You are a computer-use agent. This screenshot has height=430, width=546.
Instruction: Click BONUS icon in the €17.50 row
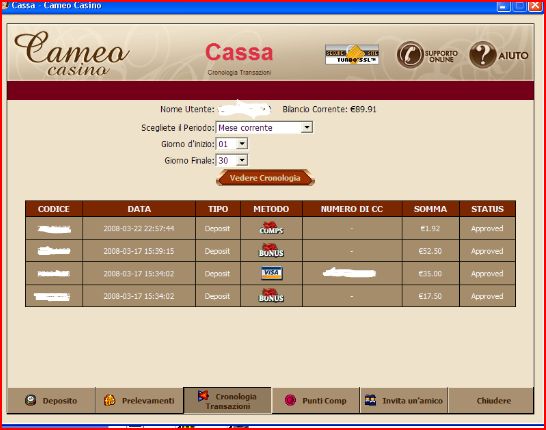(271, 296)
